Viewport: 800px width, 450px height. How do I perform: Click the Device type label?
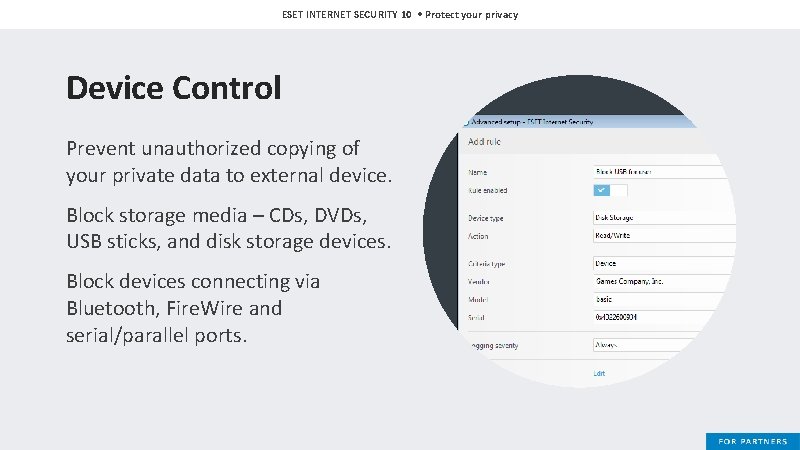(485, 218)
